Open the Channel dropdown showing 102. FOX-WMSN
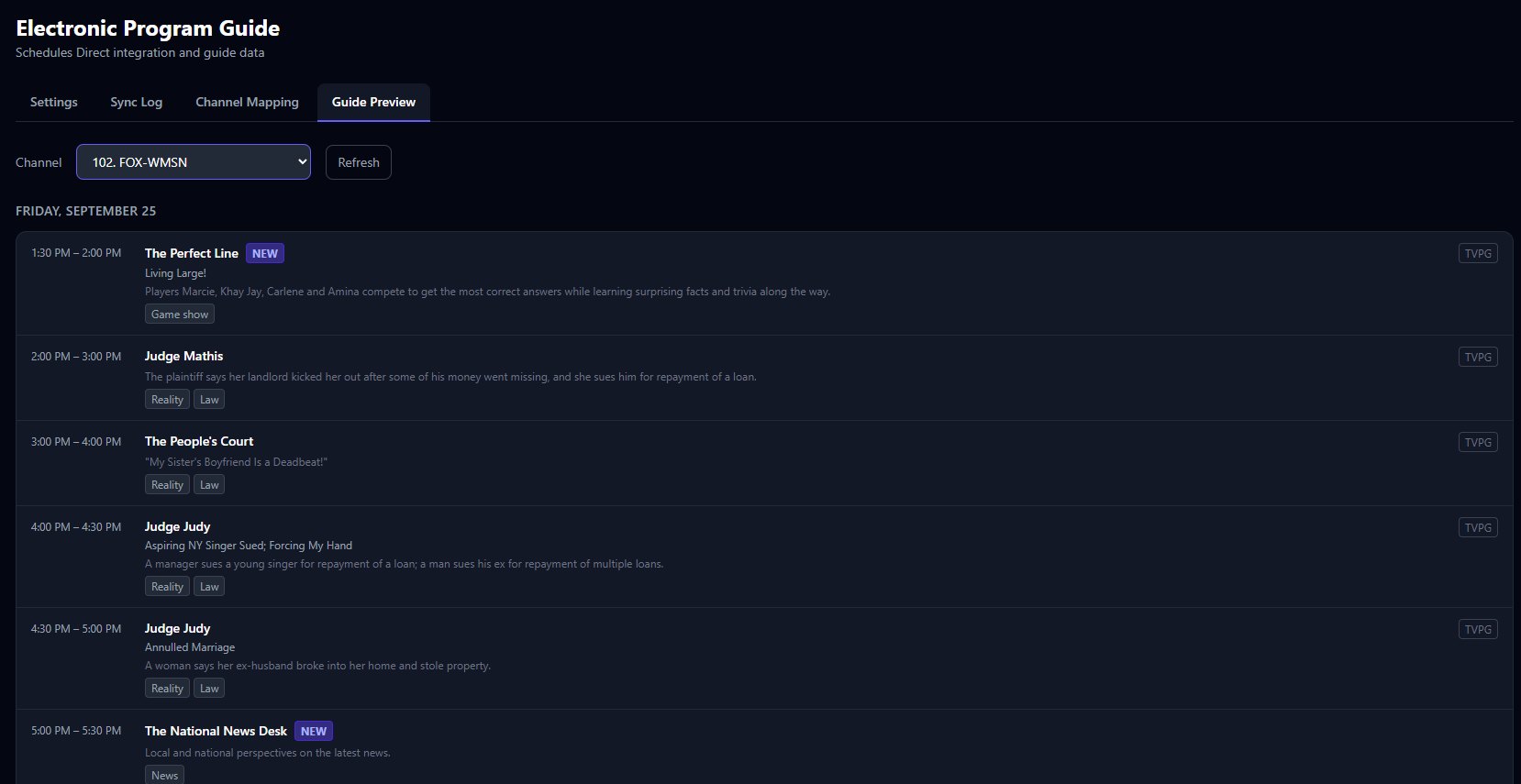The image size is (1521, 784). pos(194,162)
